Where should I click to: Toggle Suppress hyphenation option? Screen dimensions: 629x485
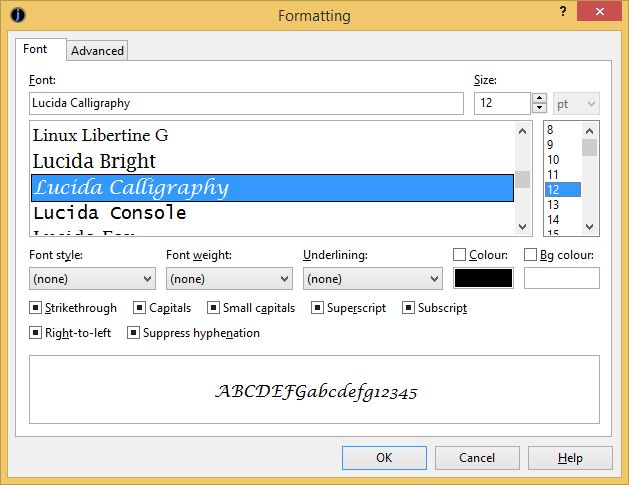pos(134,333)
